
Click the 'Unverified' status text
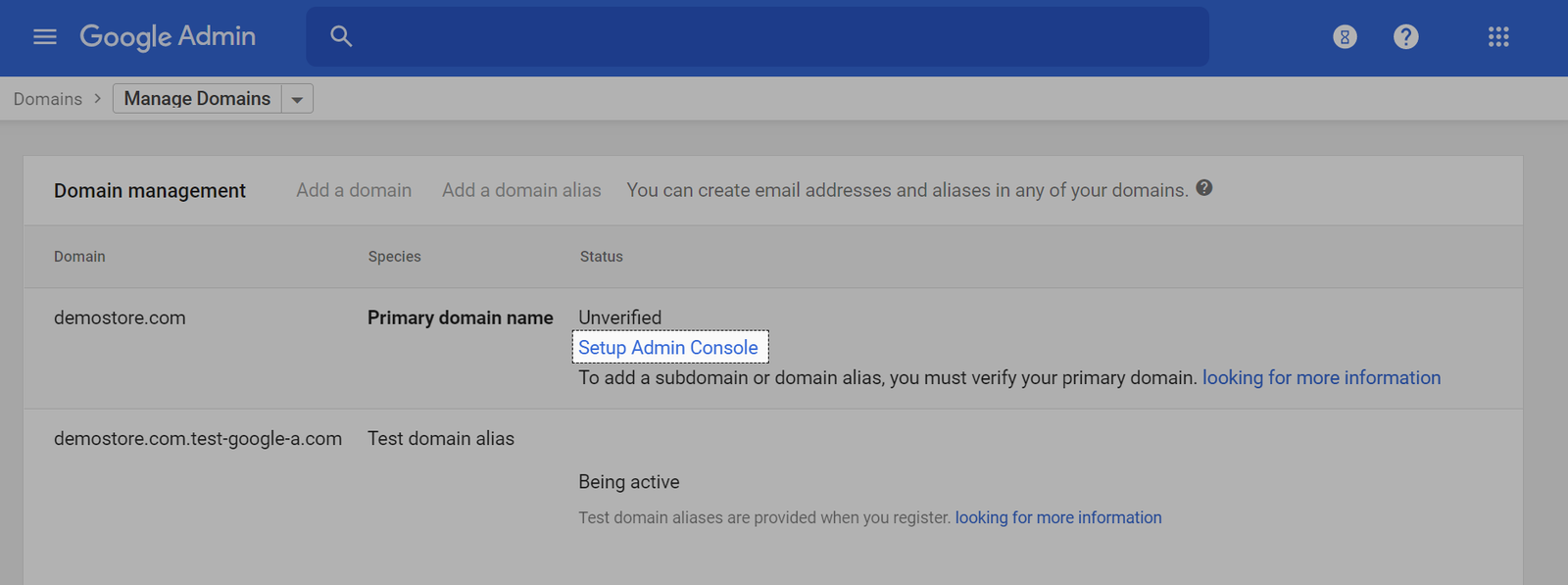coord(620,317)
